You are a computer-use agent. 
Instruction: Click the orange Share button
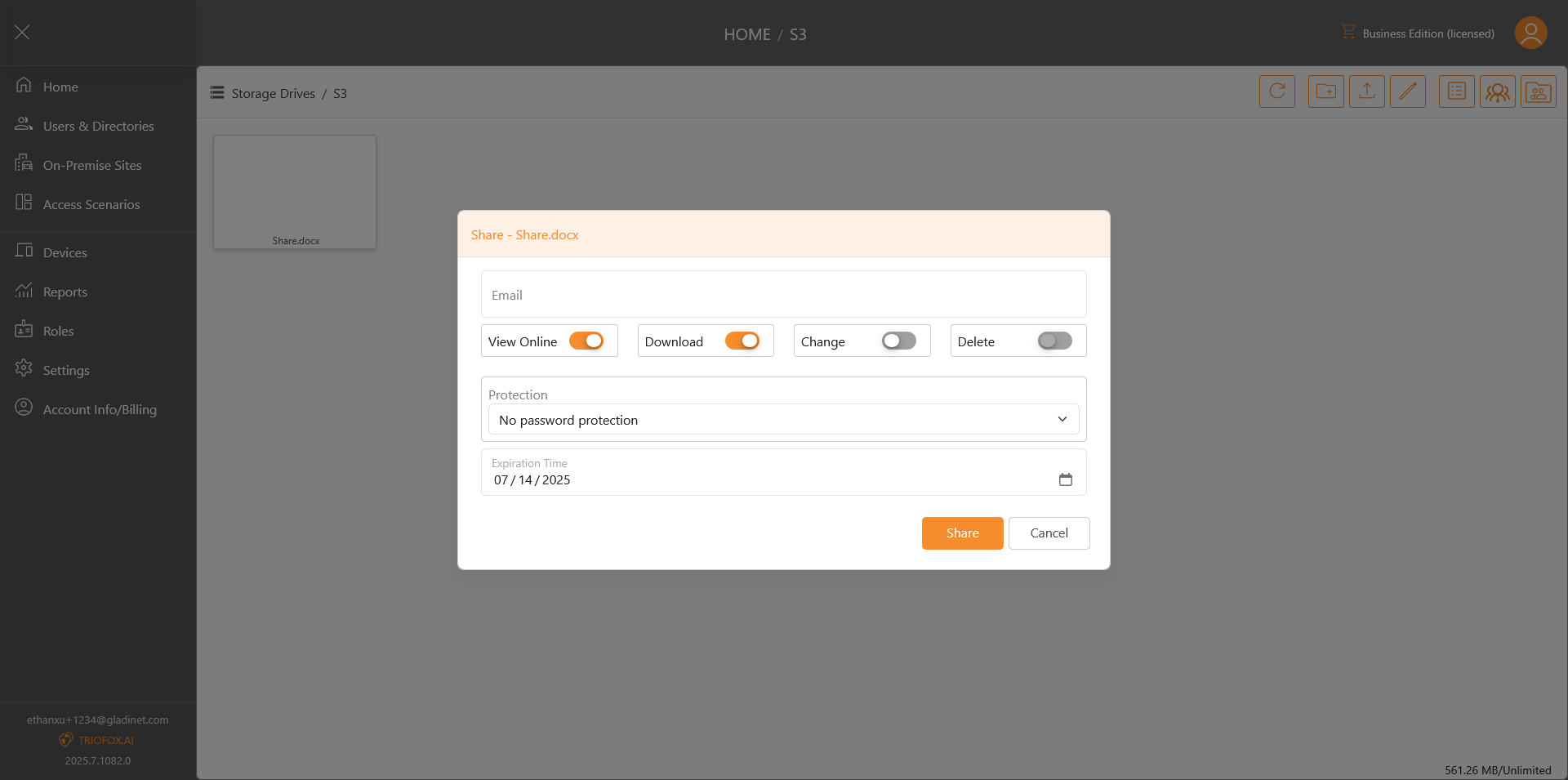pos(963,533)
